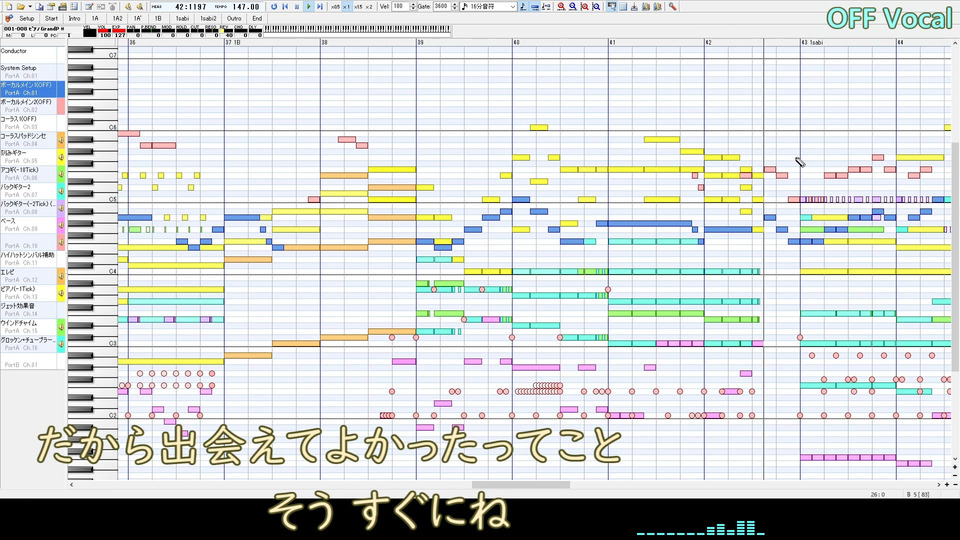Click the C5 key on piano keyboard
This screenshot has width=960, height=540.
[92, 200]
